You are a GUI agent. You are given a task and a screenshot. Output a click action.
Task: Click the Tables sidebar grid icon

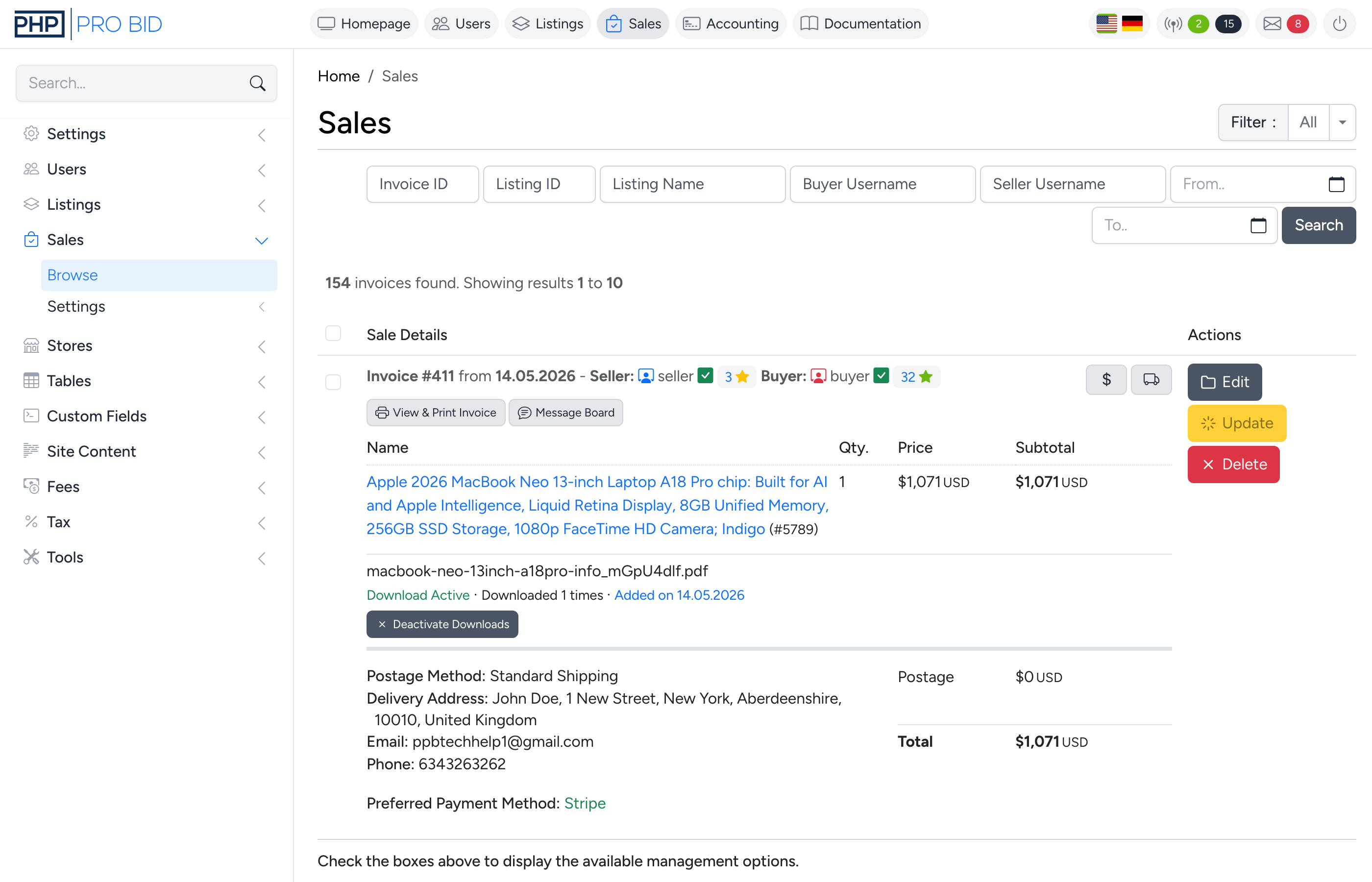[31, 381]
